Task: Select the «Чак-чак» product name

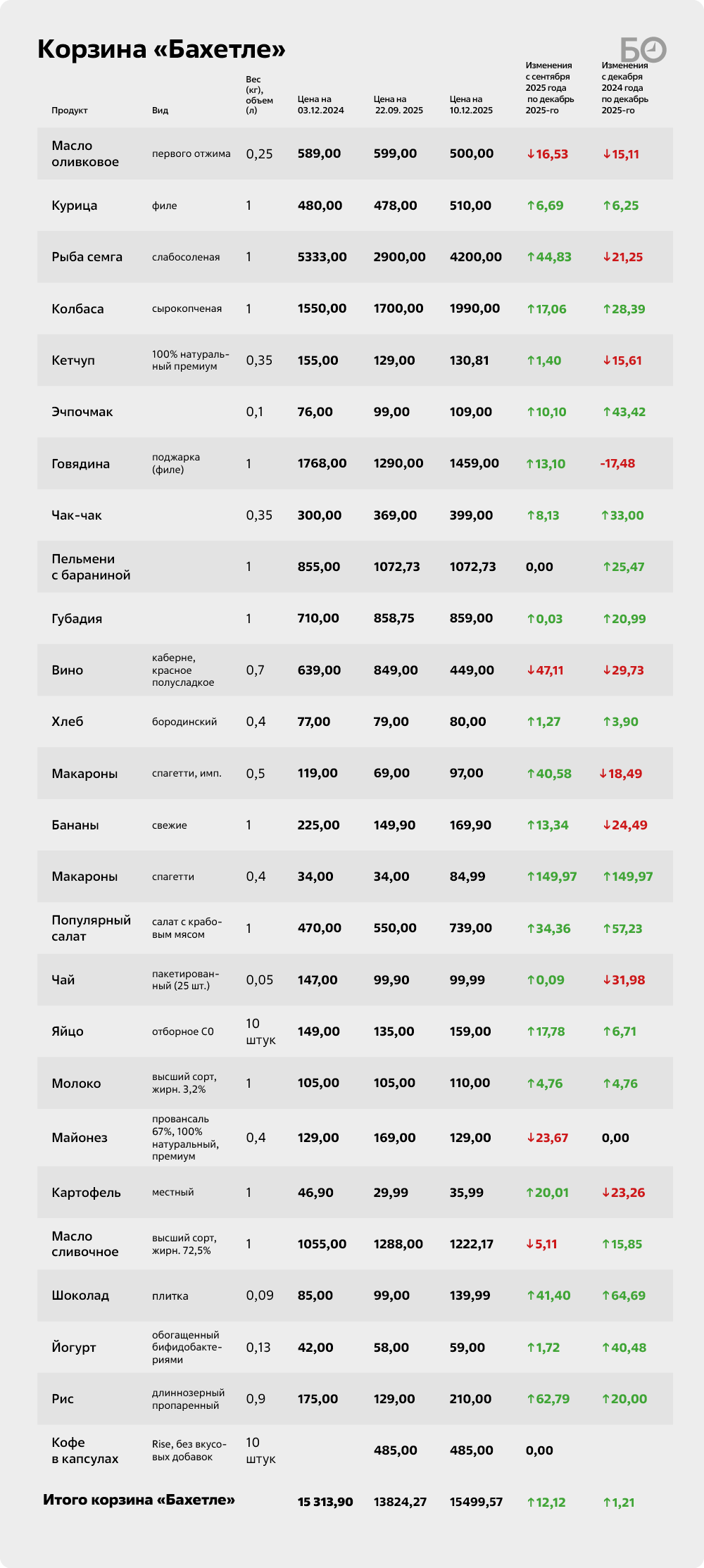Action: coord(77,515)
